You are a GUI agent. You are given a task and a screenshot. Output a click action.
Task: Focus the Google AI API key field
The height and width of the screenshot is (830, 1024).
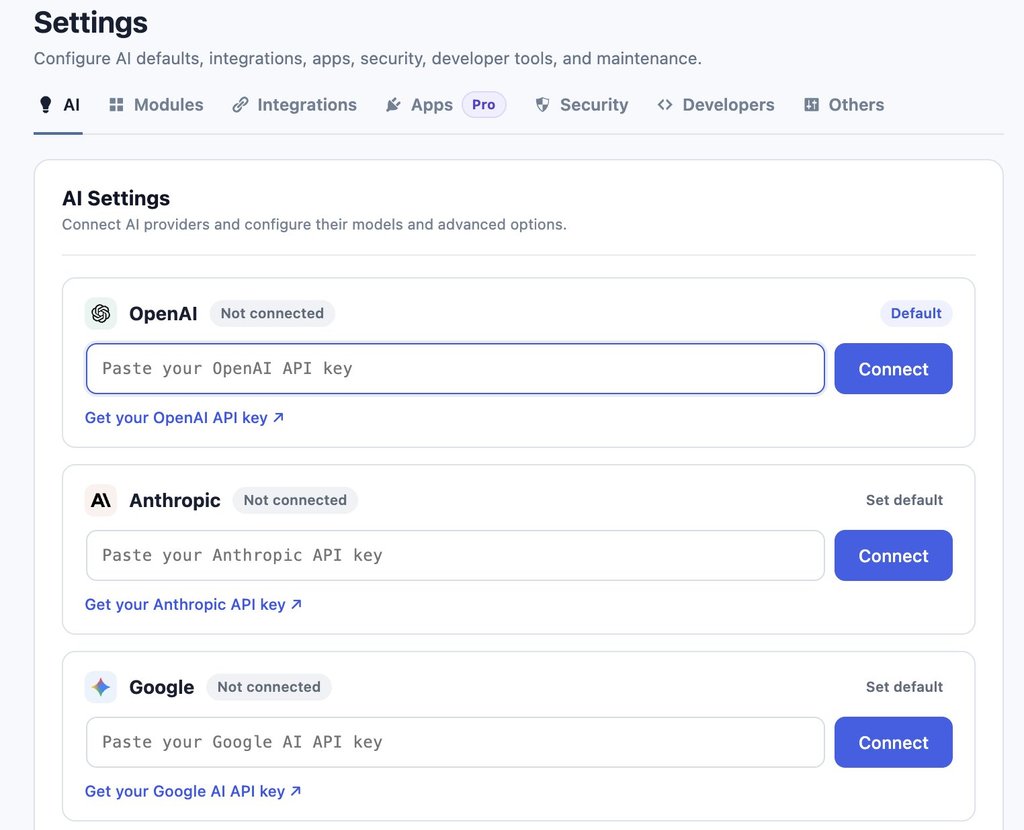pyautogui.click(x=455, y=742)
